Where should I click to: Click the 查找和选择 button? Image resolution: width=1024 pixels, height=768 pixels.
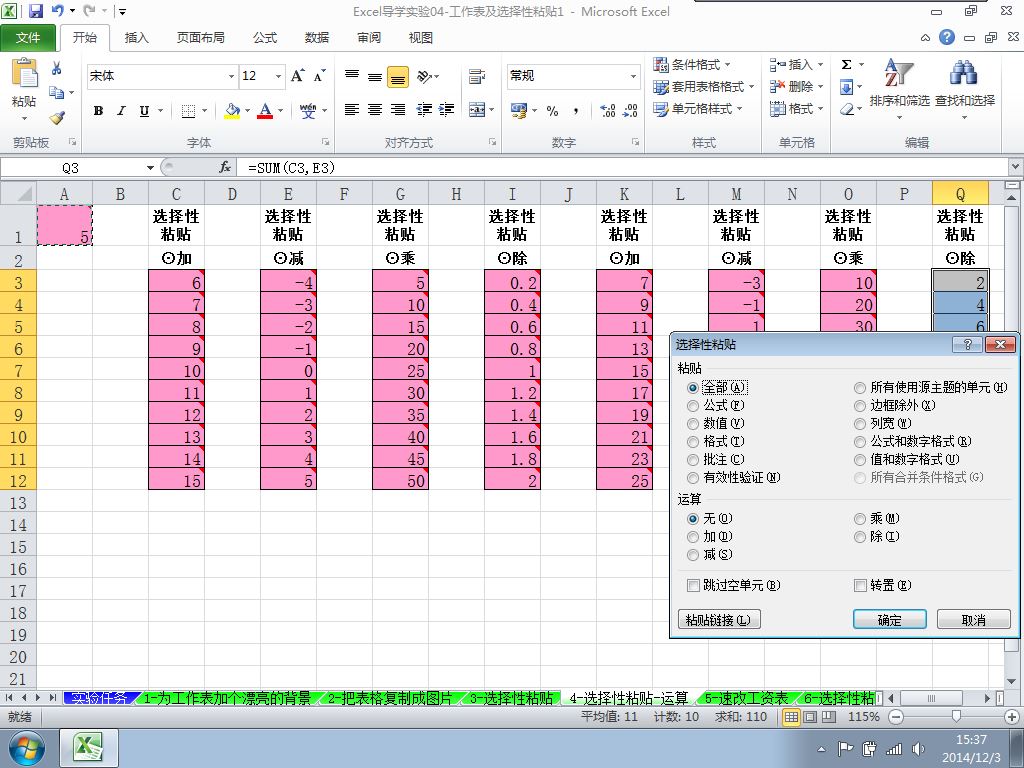pos(965,90)
